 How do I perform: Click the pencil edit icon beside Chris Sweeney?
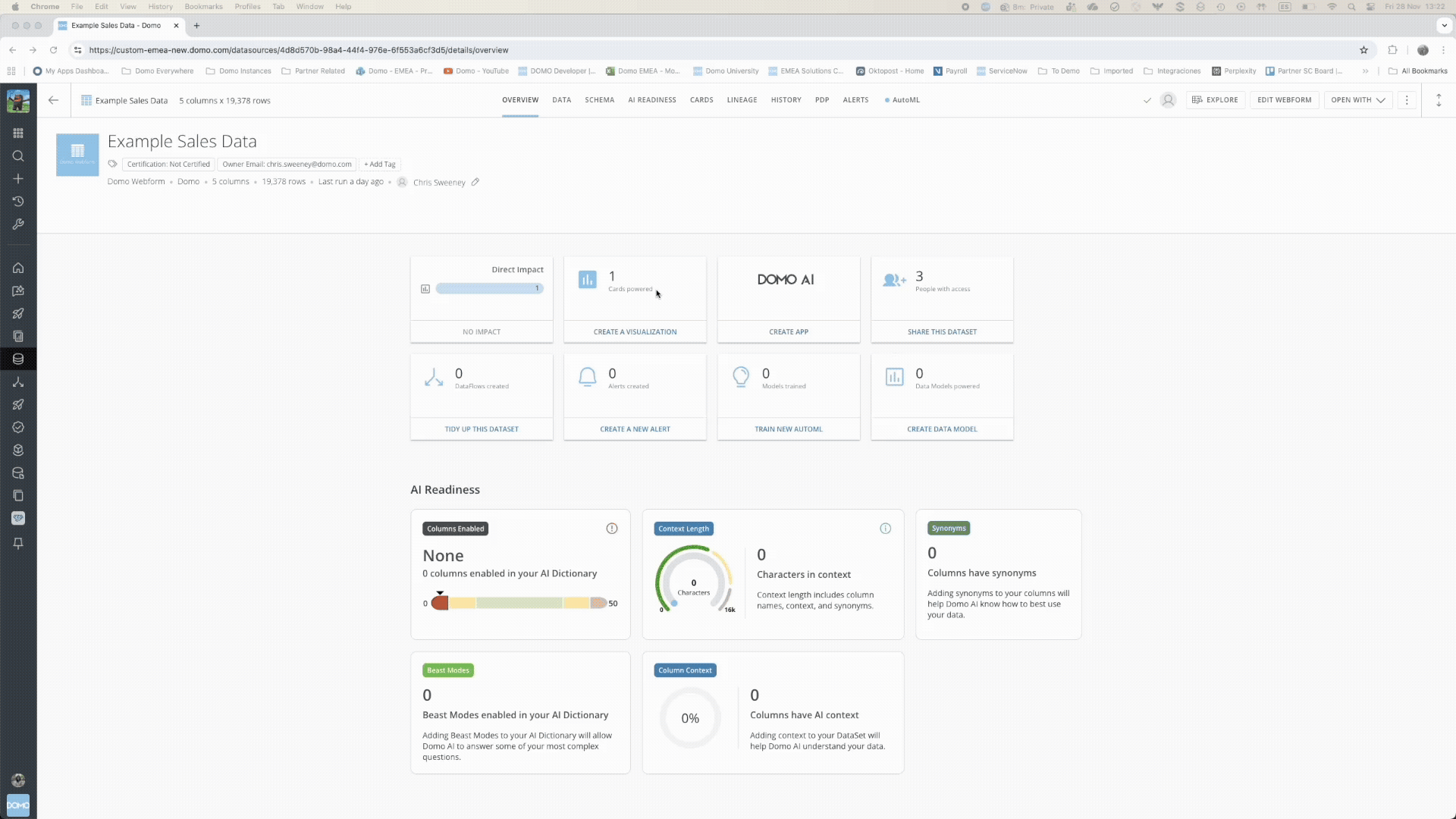[x=475, y=182]
